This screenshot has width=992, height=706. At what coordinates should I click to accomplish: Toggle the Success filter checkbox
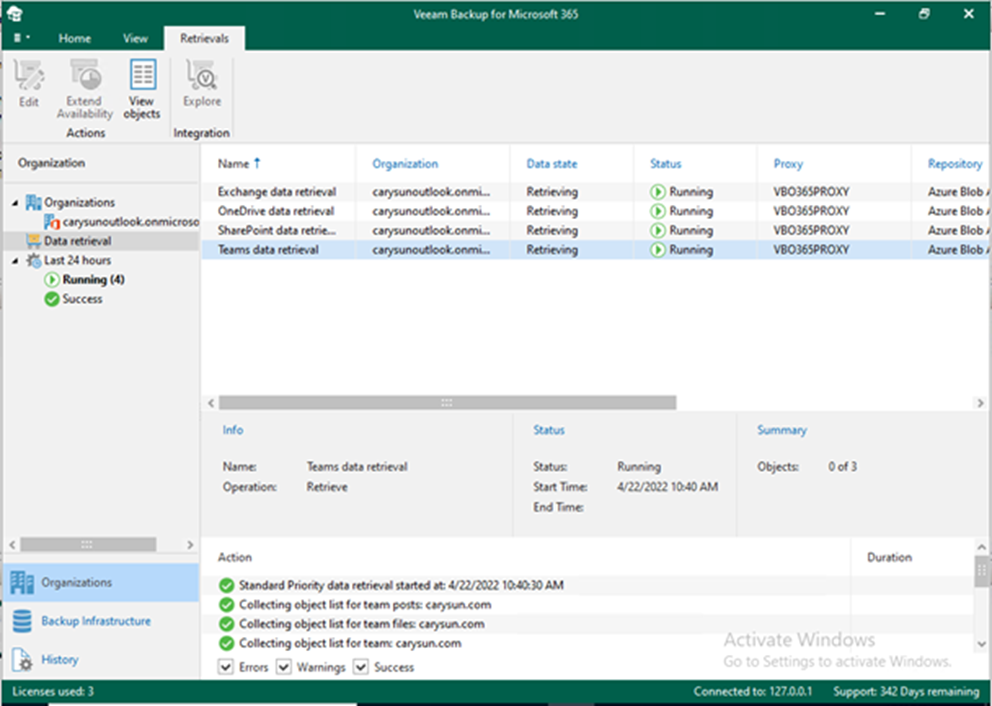click(361, 667)
